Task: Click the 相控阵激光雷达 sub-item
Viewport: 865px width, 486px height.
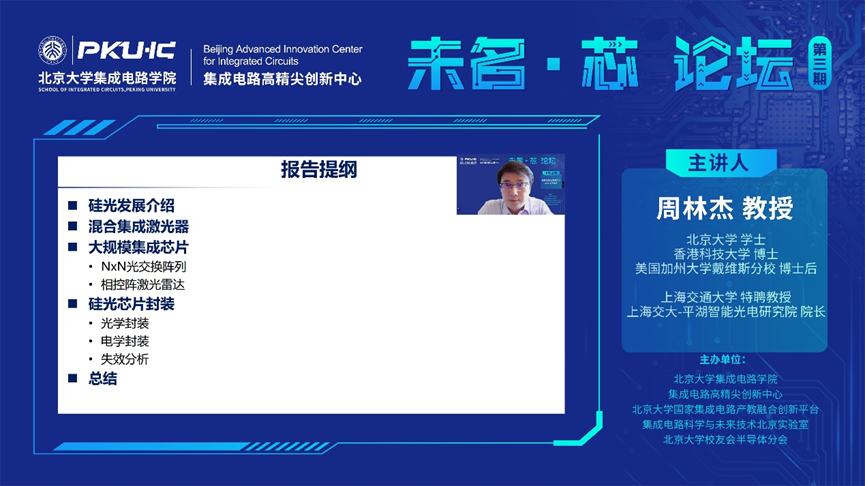Action: pyautogui.click(x=143, y=285)
